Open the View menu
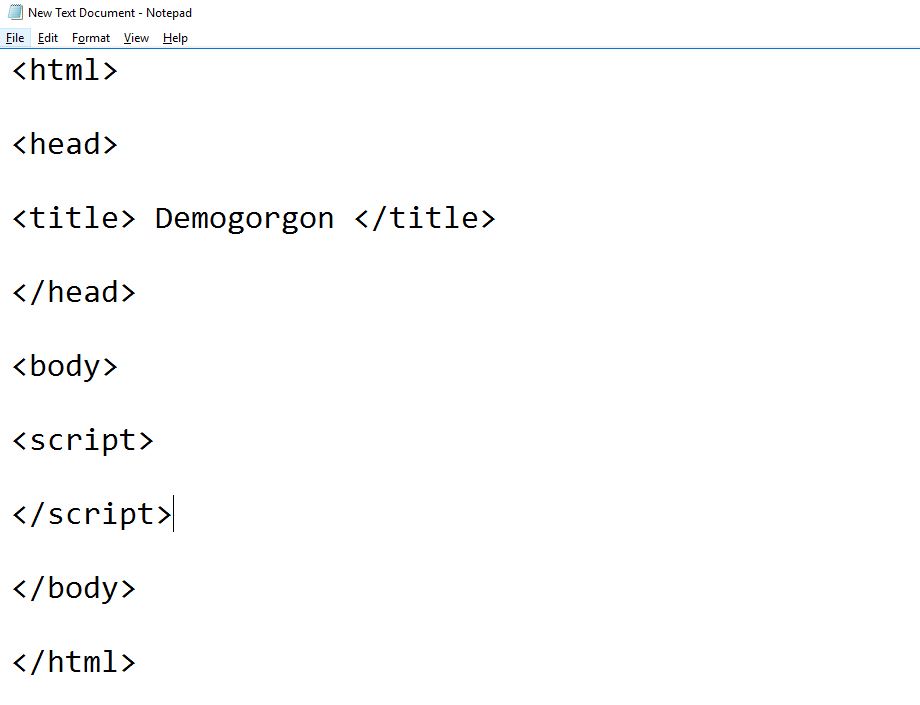The height and width of the screenshot is (705, 920). point(136,38)
